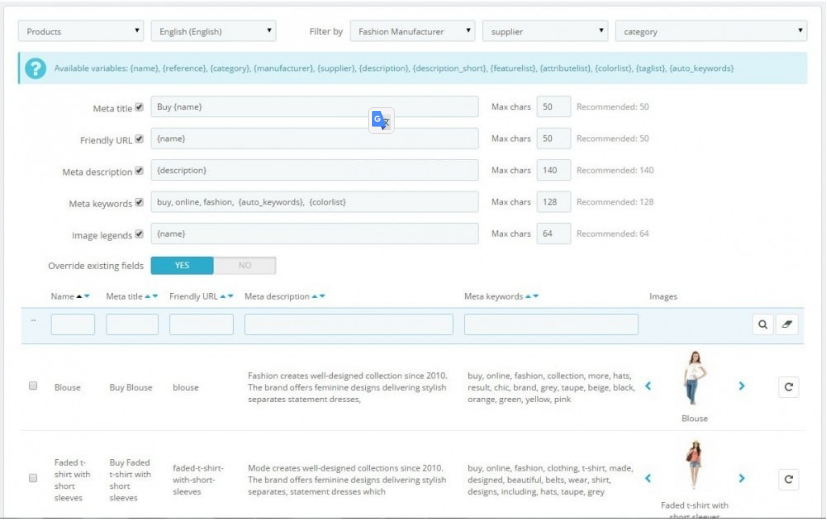
Task: Open the English language dropdown
Action: pos(216,32)
